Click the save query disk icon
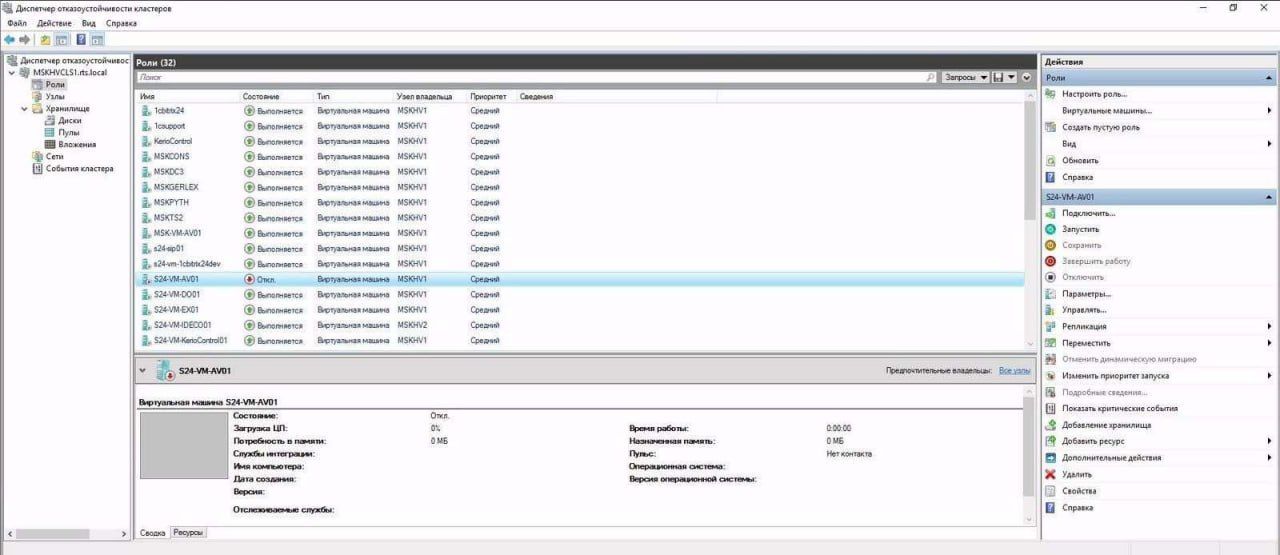Image resolution: width=1280 pixels, height=555 pixels. pos(998,77)
